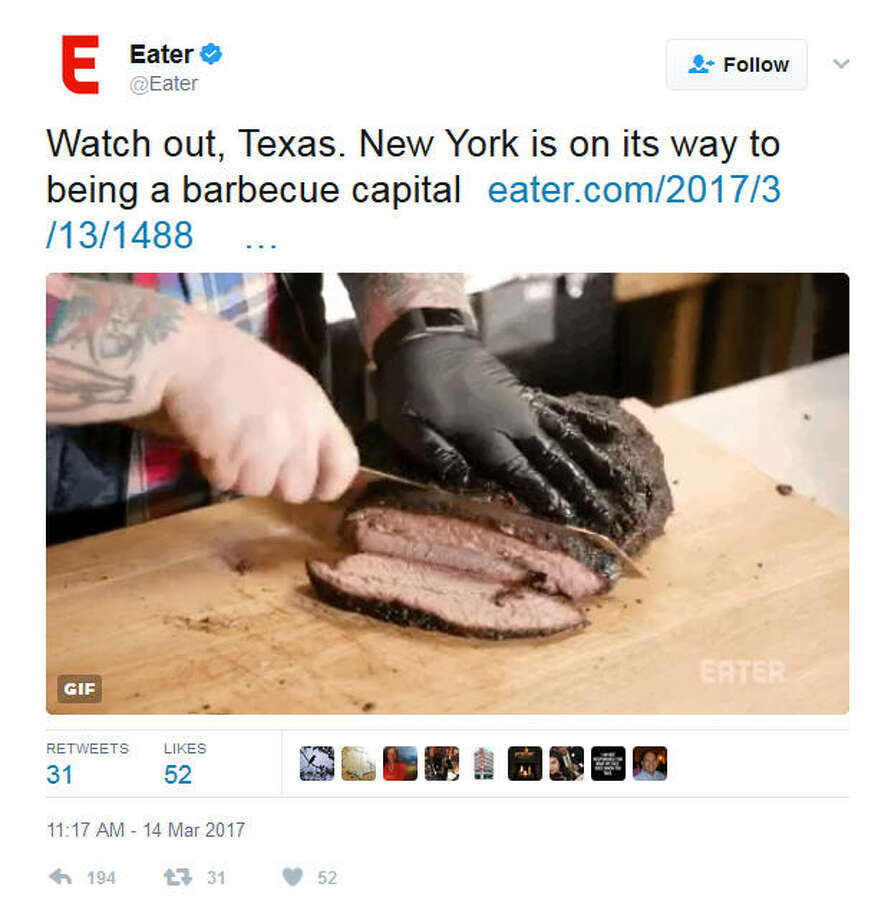Open the tweet options chevron dropdown
Screen dimensions: 891x920
[841, 63]
